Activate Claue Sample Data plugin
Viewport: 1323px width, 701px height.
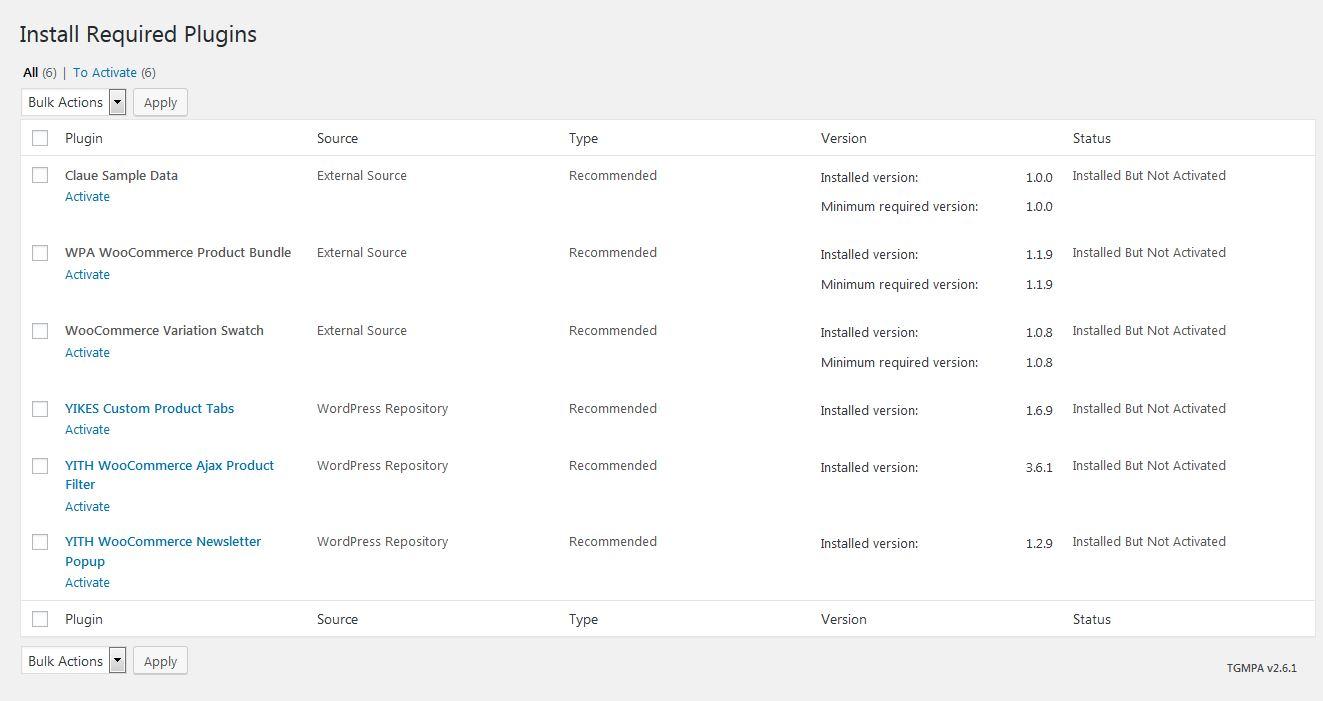(x=87, y=196)
